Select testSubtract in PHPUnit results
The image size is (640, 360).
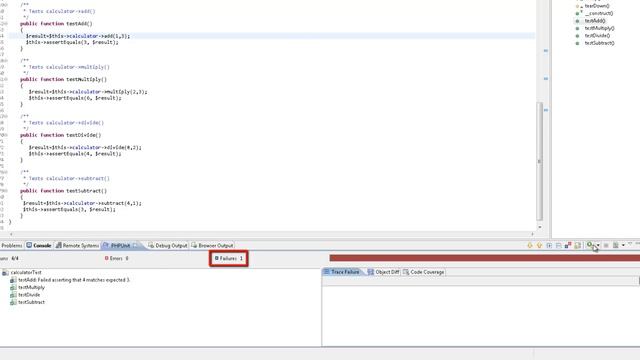point(31,302)
